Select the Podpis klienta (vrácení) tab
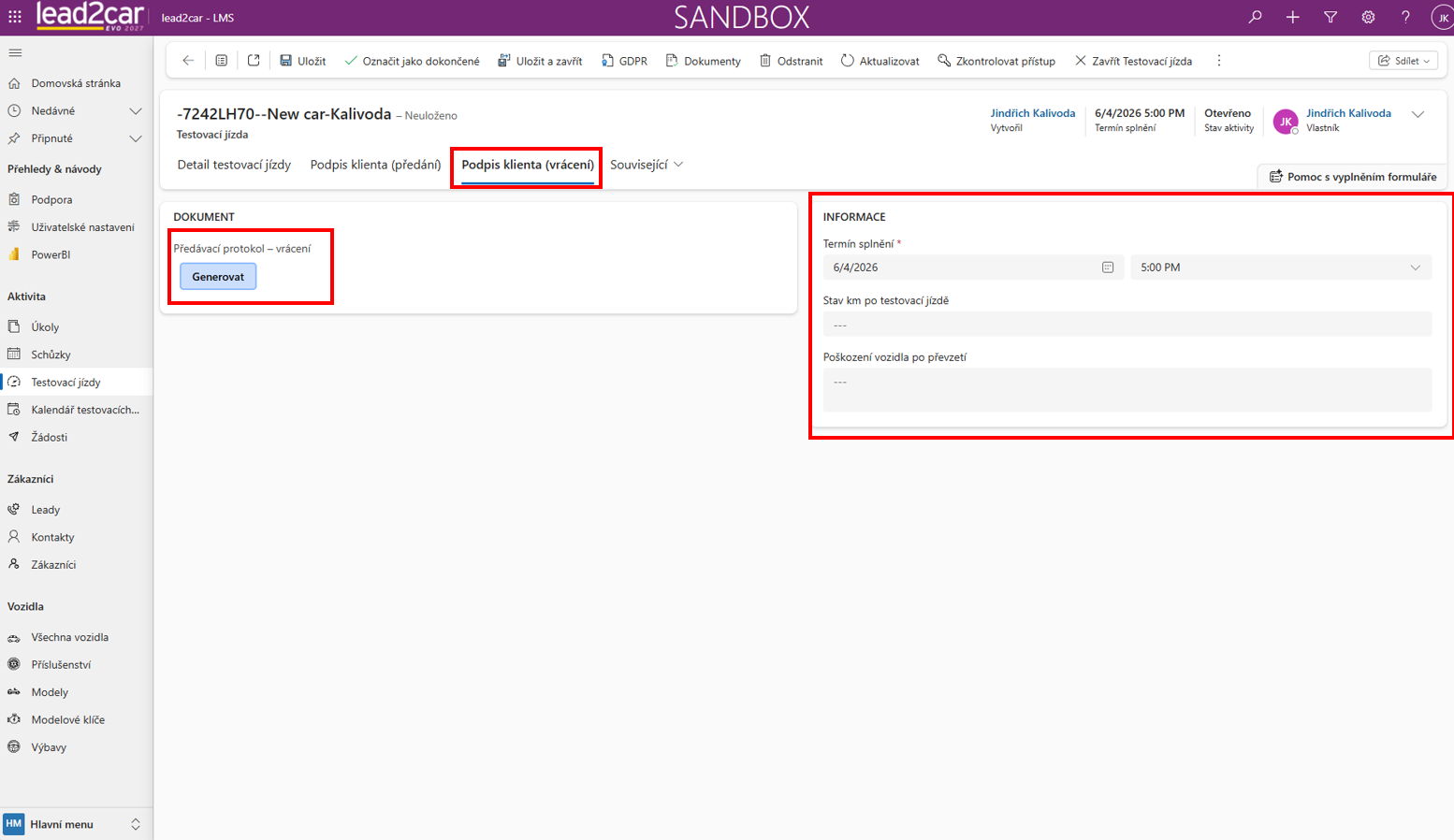 coord(528,165)
